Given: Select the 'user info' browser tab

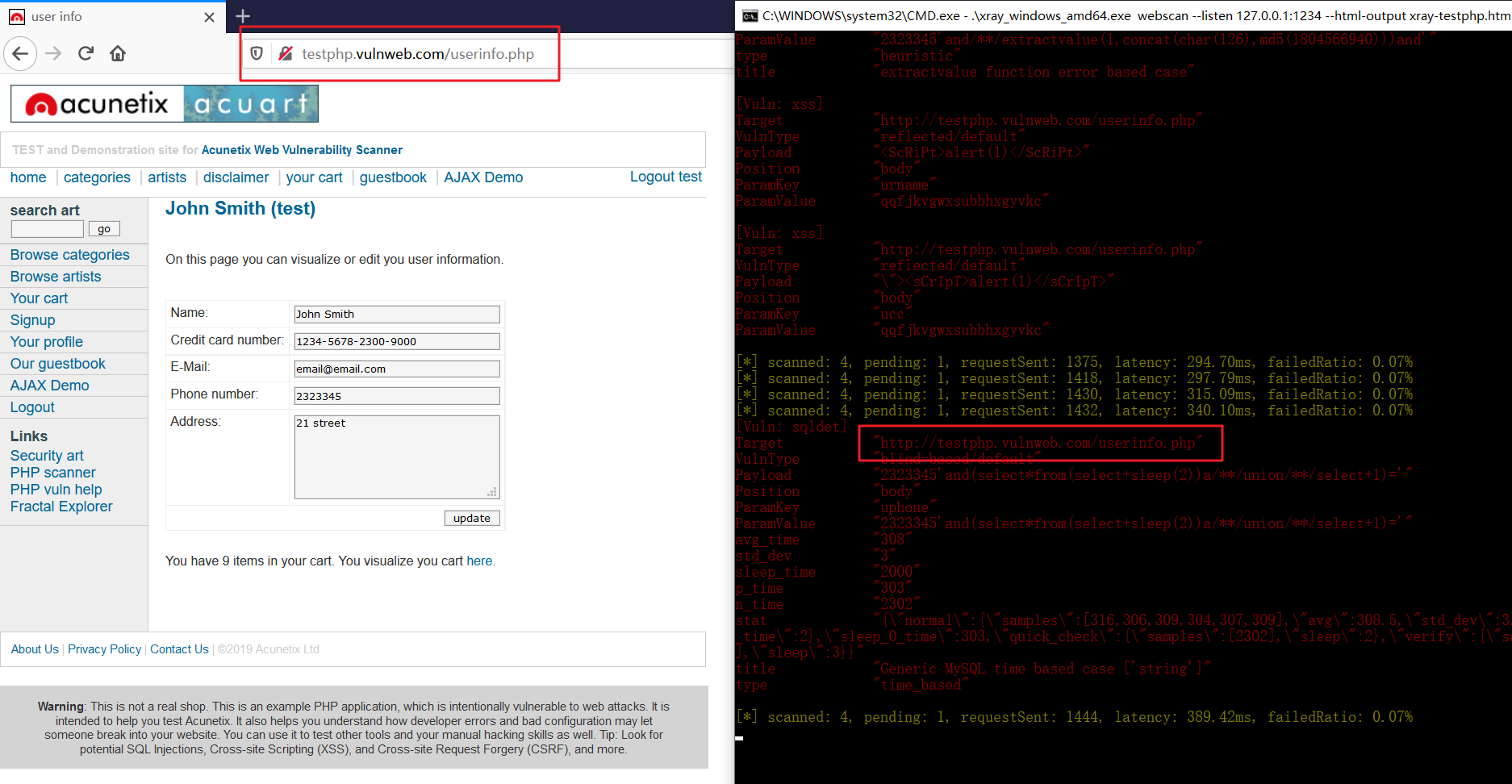Looking at the screenshot, I should (x=111, y=17).
